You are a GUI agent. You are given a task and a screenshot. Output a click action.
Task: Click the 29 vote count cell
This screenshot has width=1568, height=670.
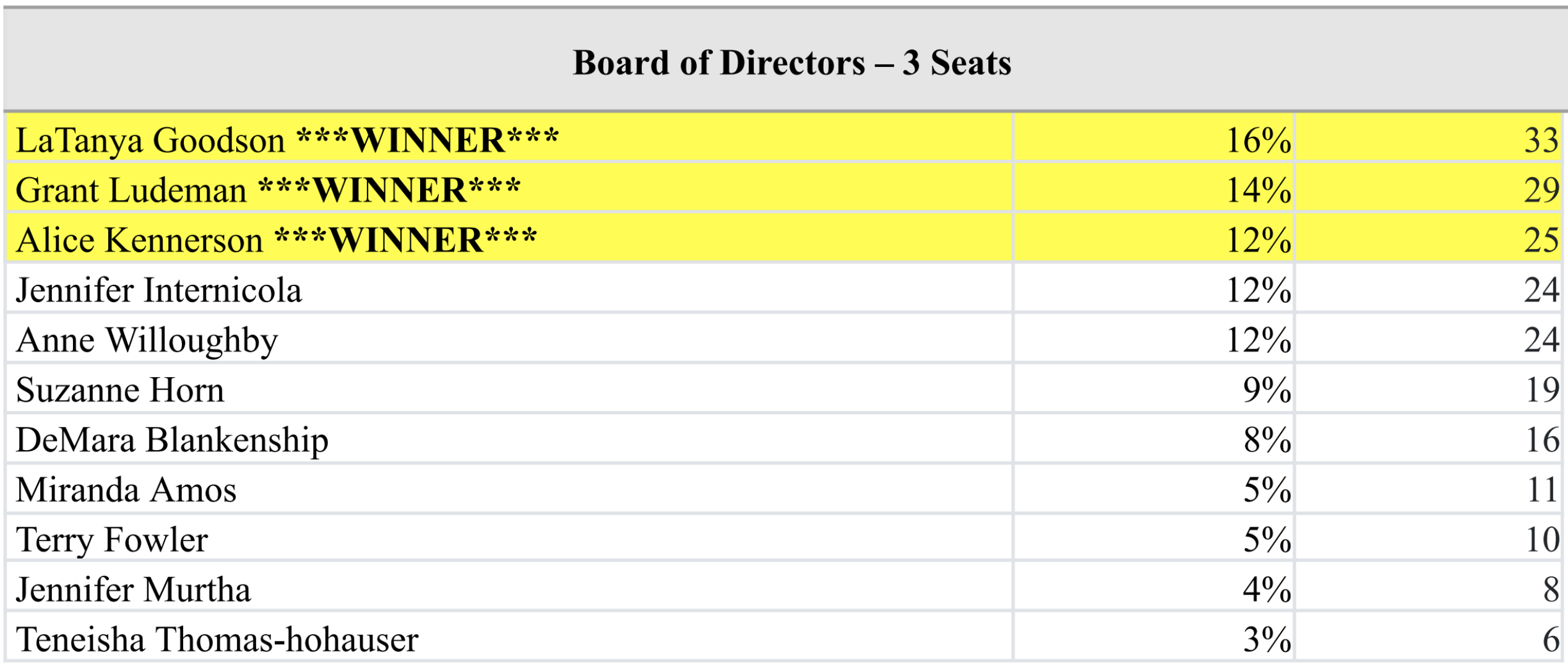click(x=1429, y=188)
